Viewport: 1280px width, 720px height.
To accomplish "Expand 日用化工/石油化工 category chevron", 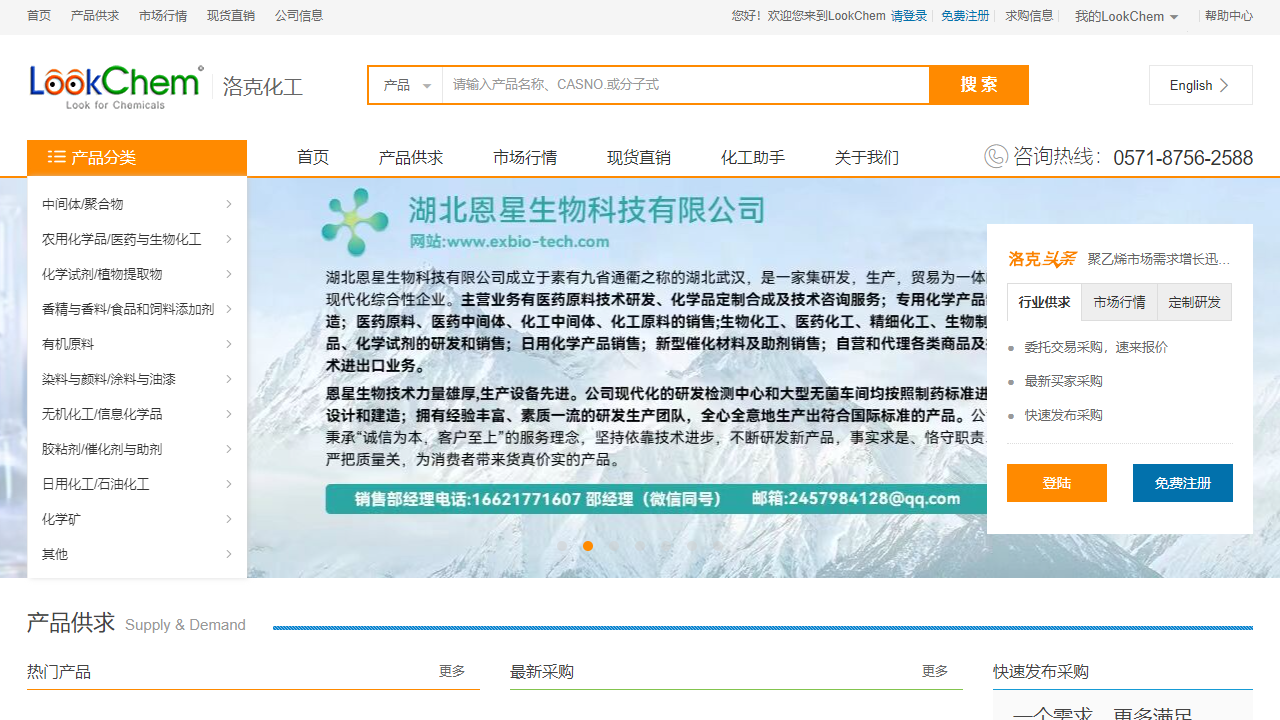I will 229,484.
